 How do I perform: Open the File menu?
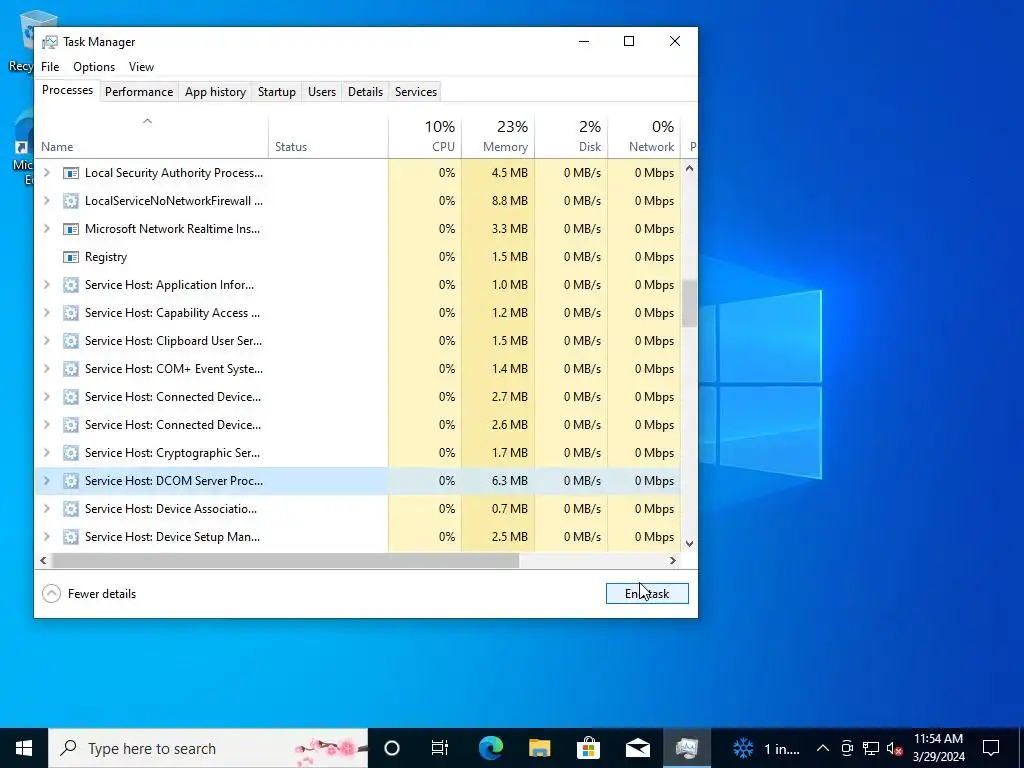point(50,67)
